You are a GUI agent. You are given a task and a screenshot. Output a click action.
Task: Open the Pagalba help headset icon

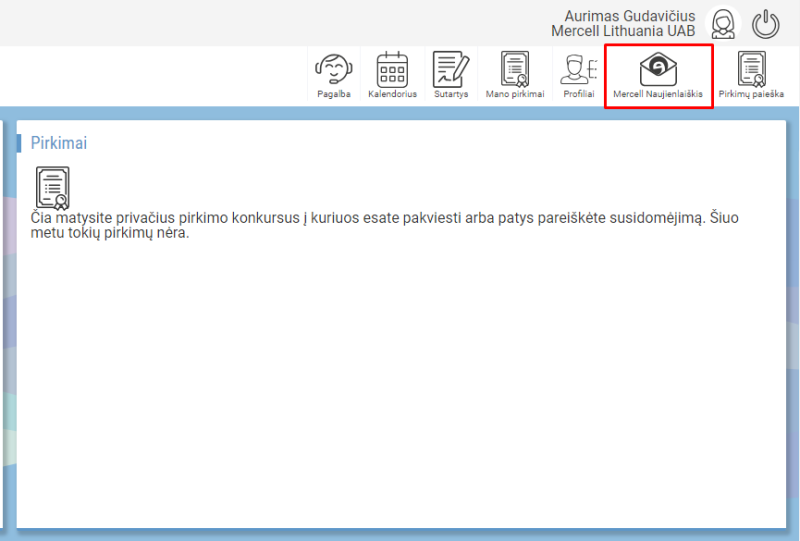coord(334,69)
